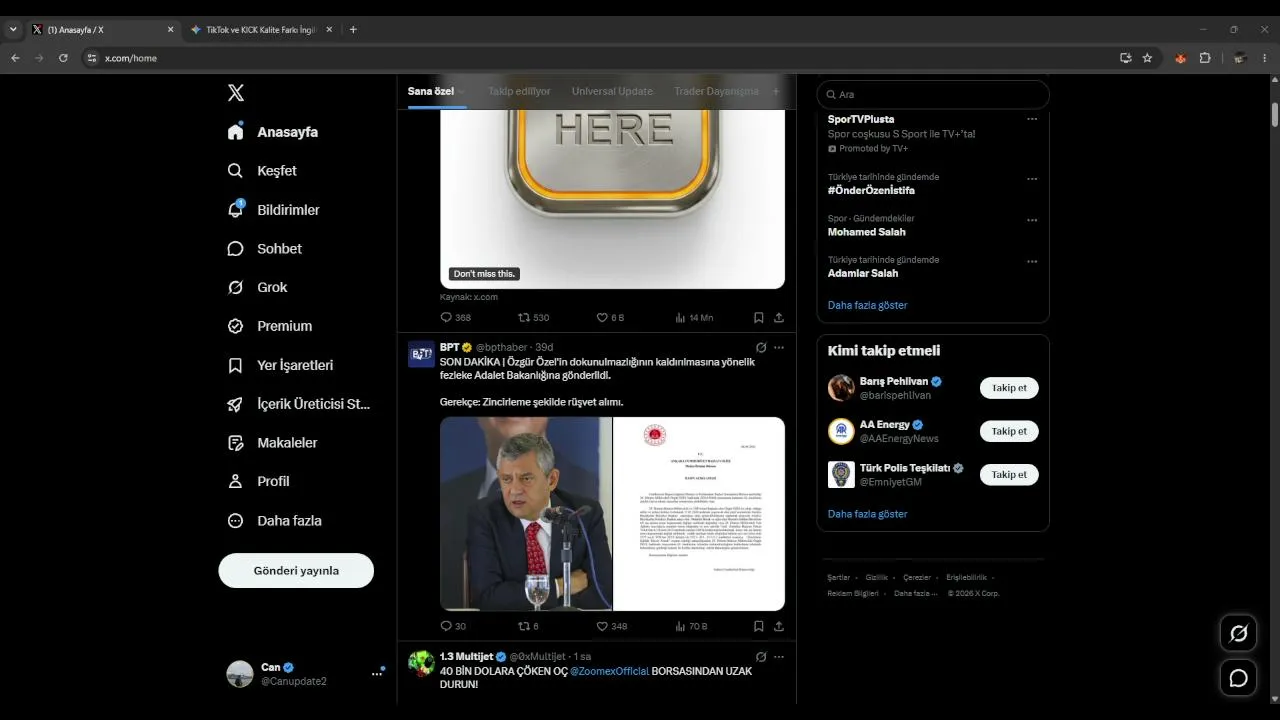
Task: Open Profil page
Action: pyautogui.click(x=259, y=482)
